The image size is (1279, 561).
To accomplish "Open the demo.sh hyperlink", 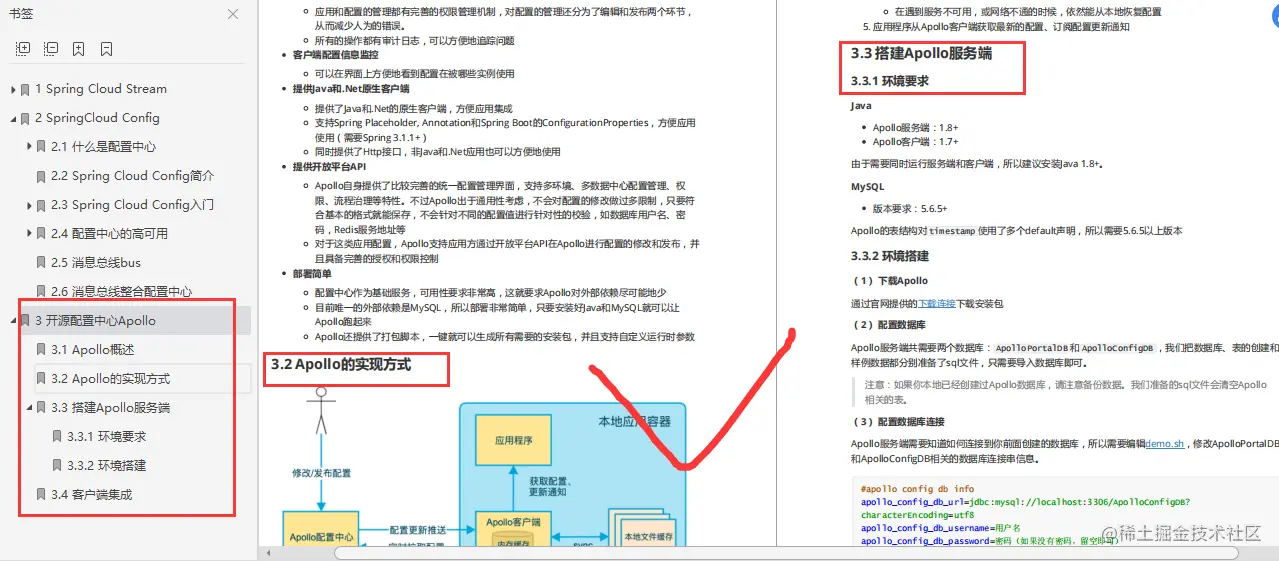I will point(1165,444).
